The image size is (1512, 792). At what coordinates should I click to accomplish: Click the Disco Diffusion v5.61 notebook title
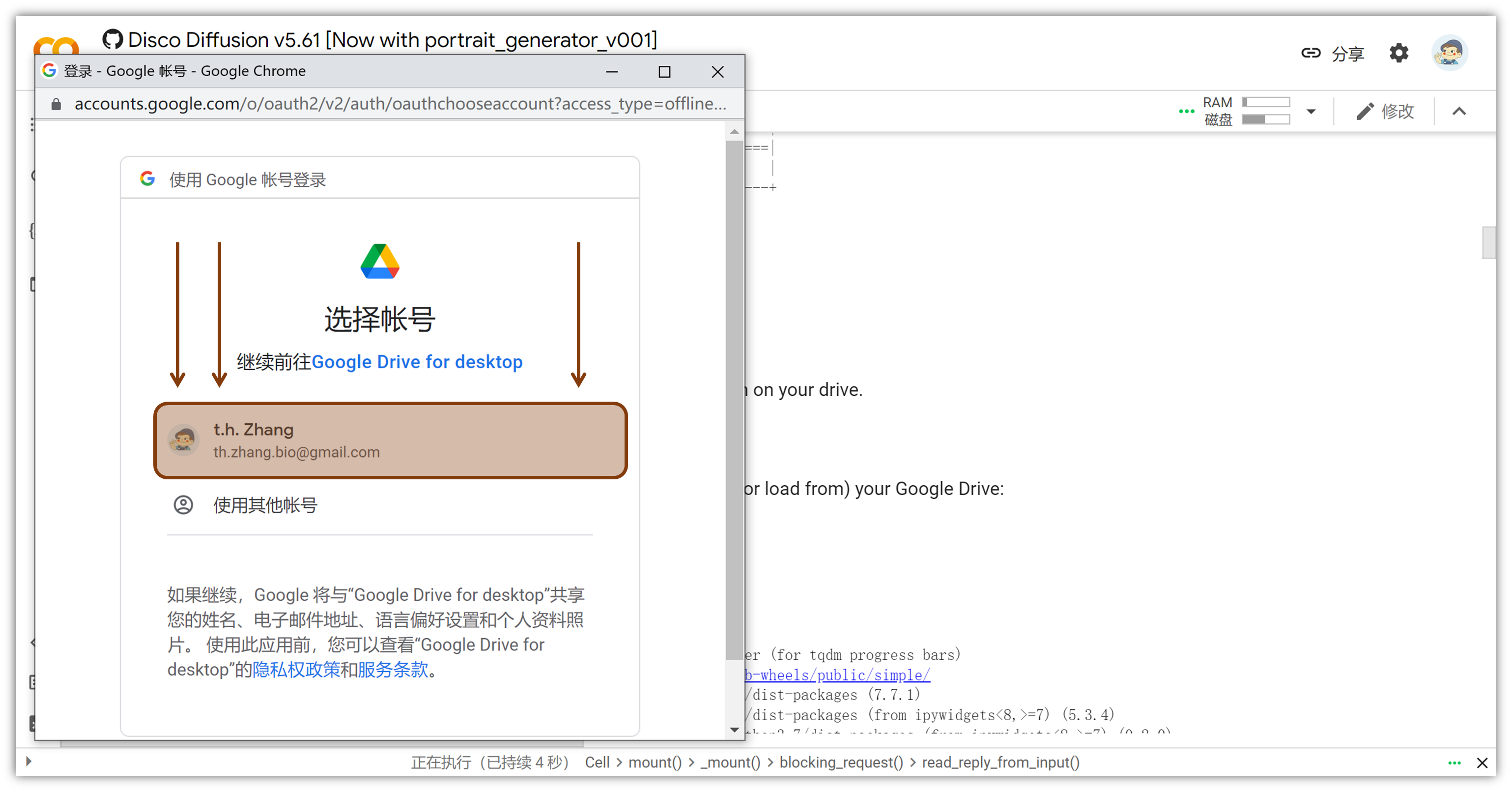coord(393,39)
